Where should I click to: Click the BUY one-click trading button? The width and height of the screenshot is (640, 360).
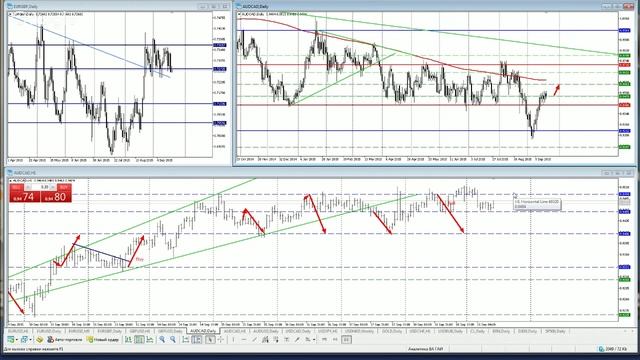63,187
